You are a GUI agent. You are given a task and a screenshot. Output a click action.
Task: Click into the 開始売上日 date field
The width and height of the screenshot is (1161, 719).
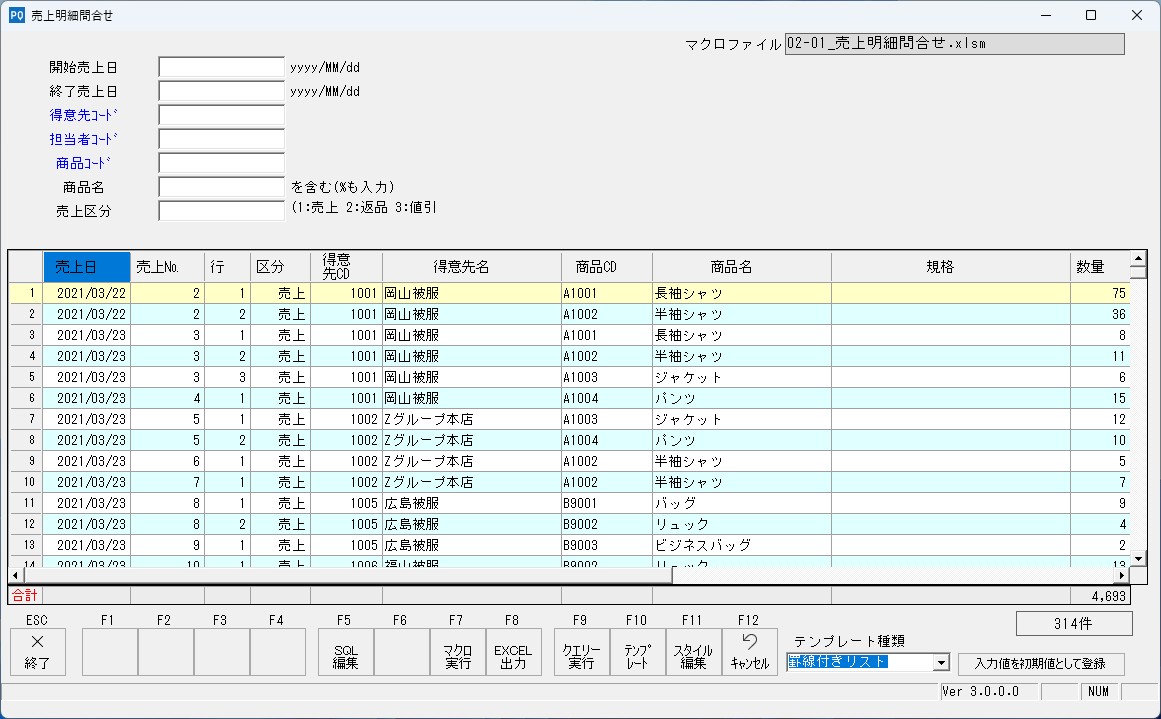[x=221, y=67]
